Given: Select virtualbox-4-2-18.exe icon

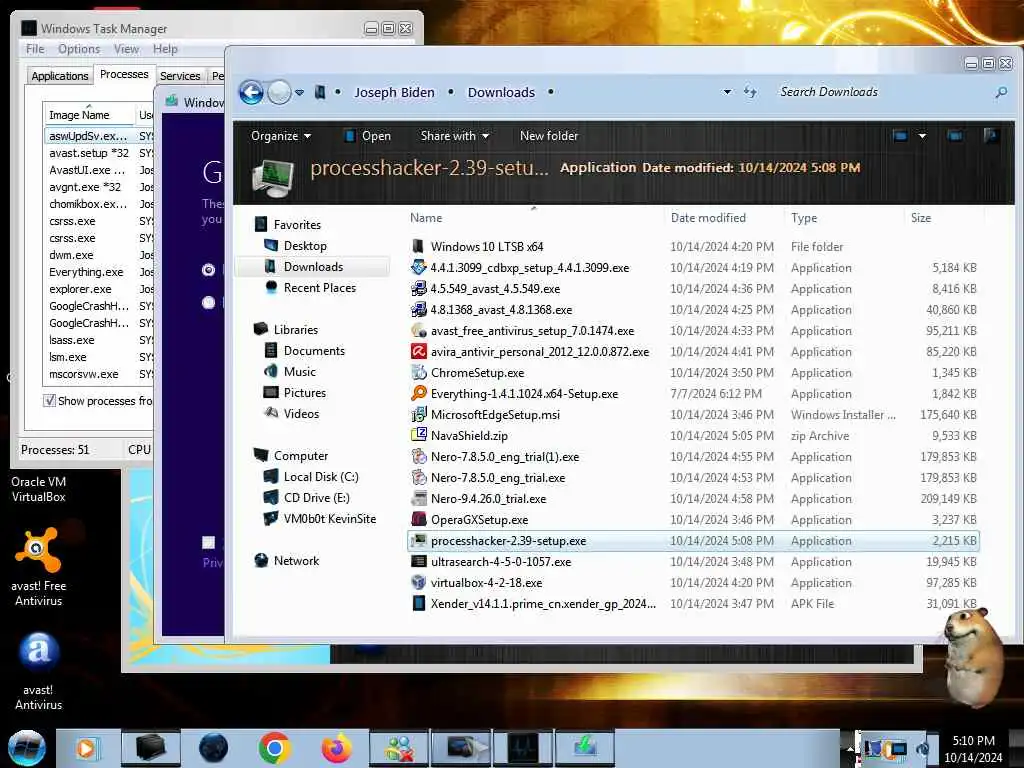Looking at the screenshot, I should [418, 582].
